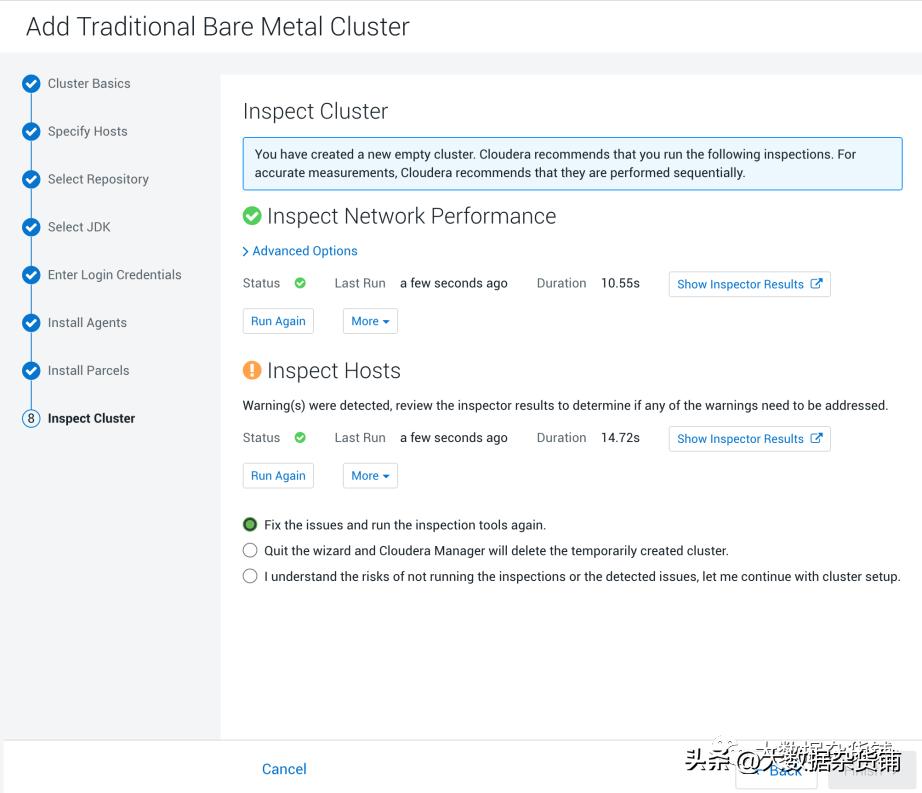The height and width of the screenshot is (793, 922).
Task: Select 'I understand the risks' radio option
Action: point(250,577)
